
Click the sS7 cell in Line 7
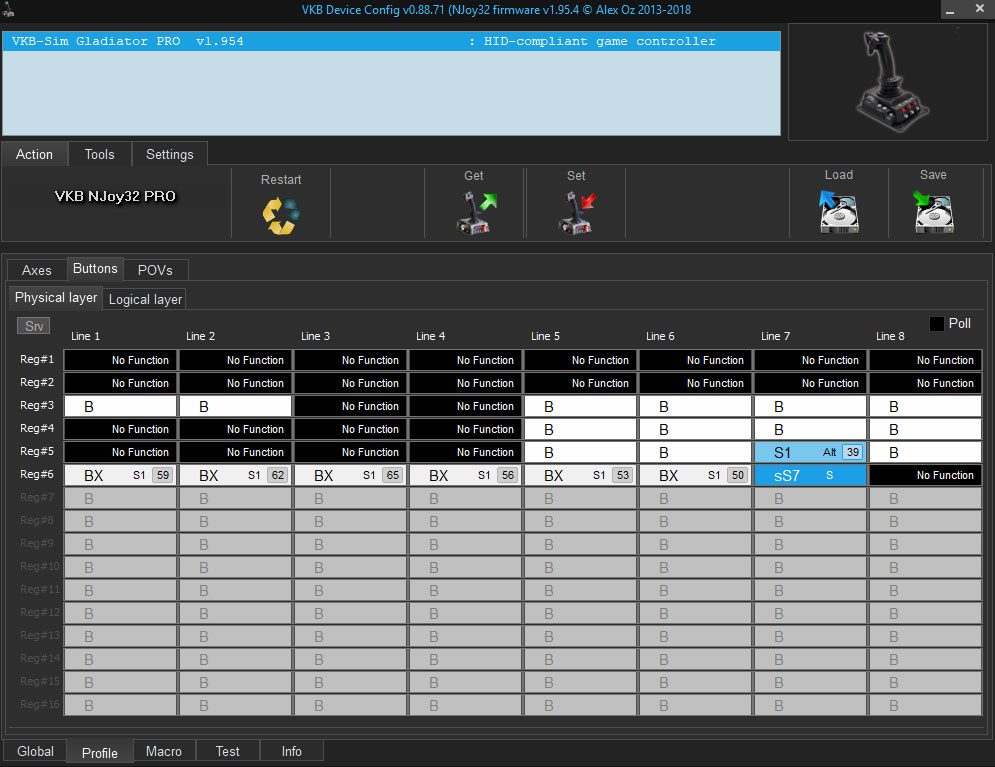810,475
